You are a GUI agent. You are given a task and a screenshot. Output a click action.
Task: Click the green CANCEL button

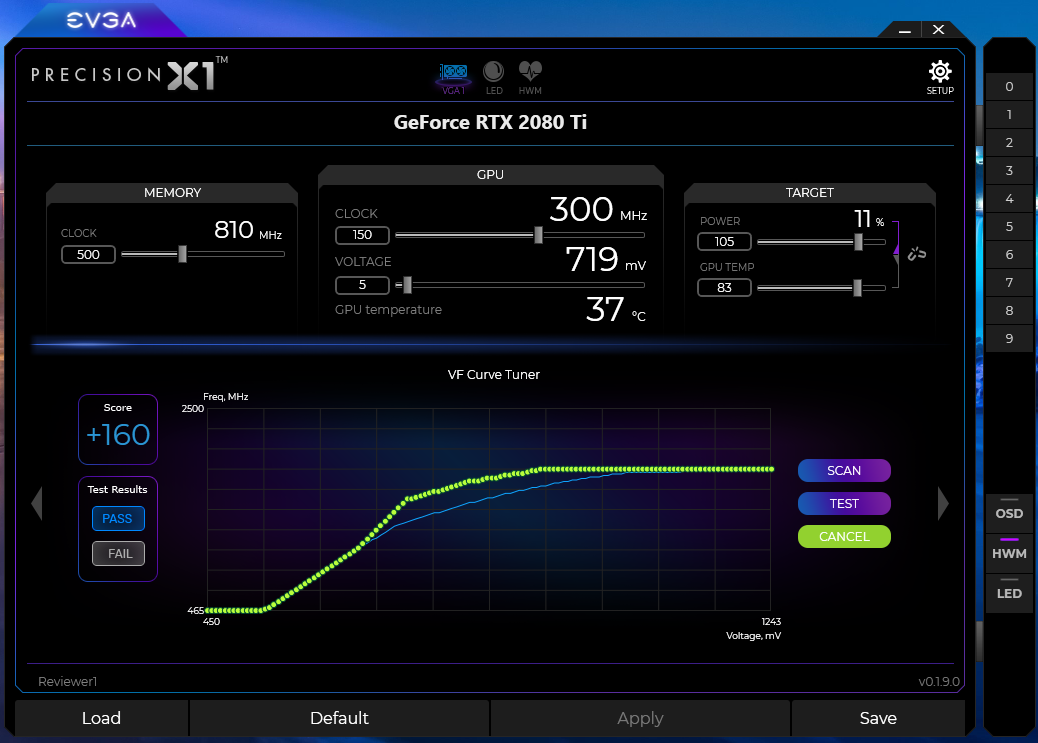point(844,536)
